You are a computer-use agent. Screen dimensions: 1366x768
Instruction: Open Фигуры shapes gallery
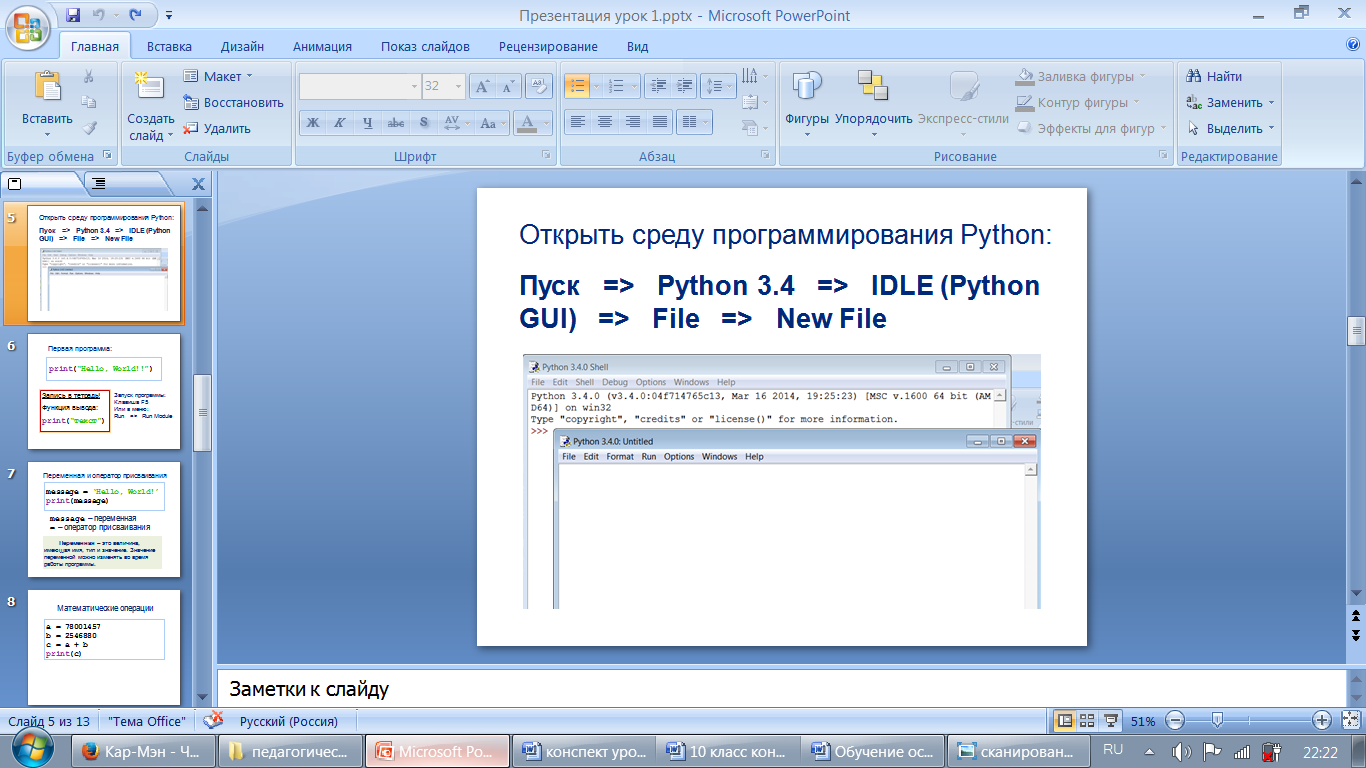806,103
